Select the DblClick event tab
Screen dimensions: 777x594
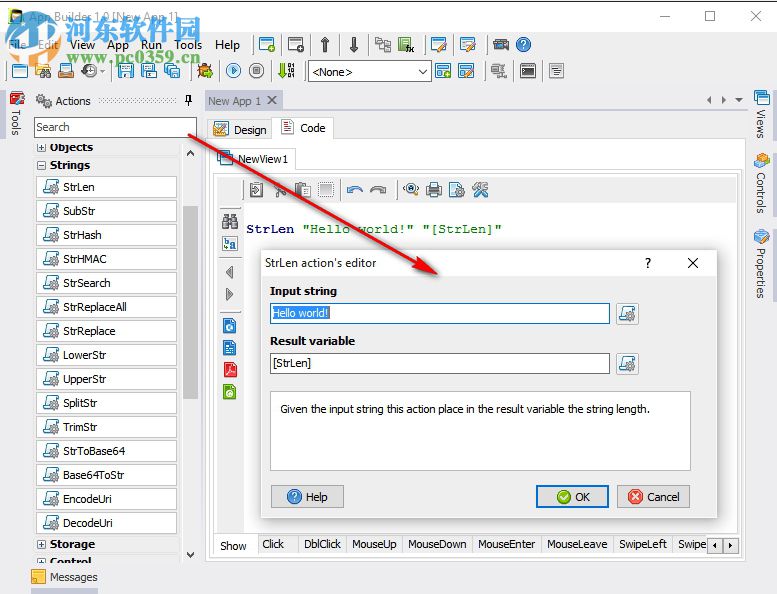pos(322,544)
